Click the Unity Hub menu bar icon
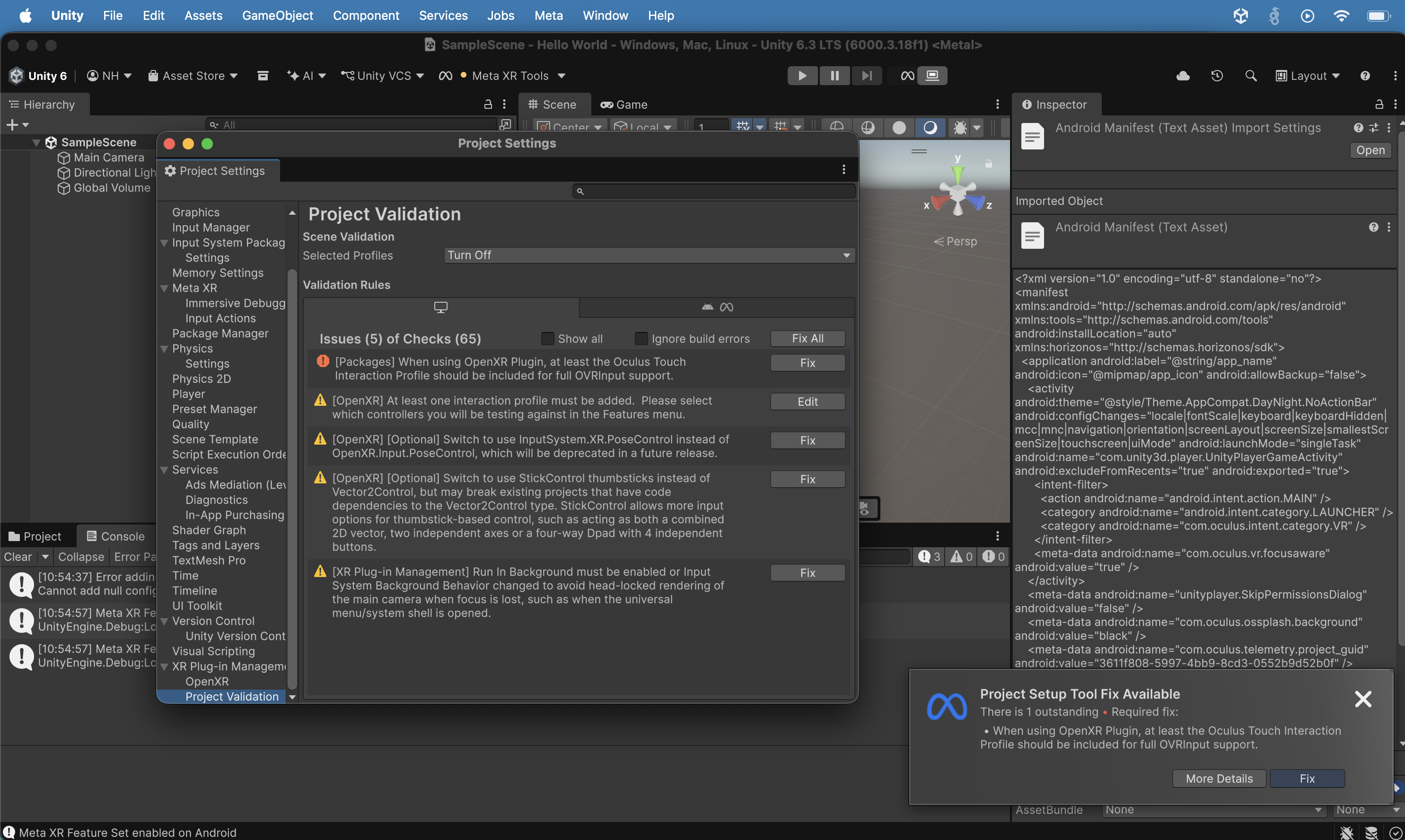 (1241, 16)
